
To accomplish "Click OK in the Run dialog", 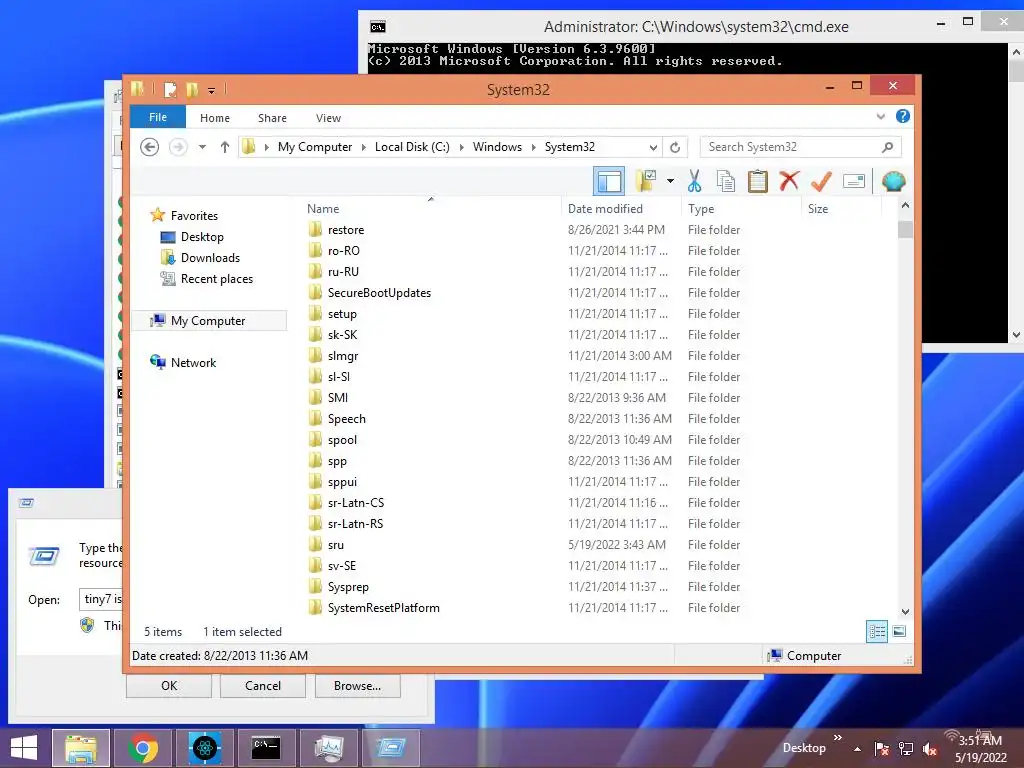I will (x=169, y=686).
